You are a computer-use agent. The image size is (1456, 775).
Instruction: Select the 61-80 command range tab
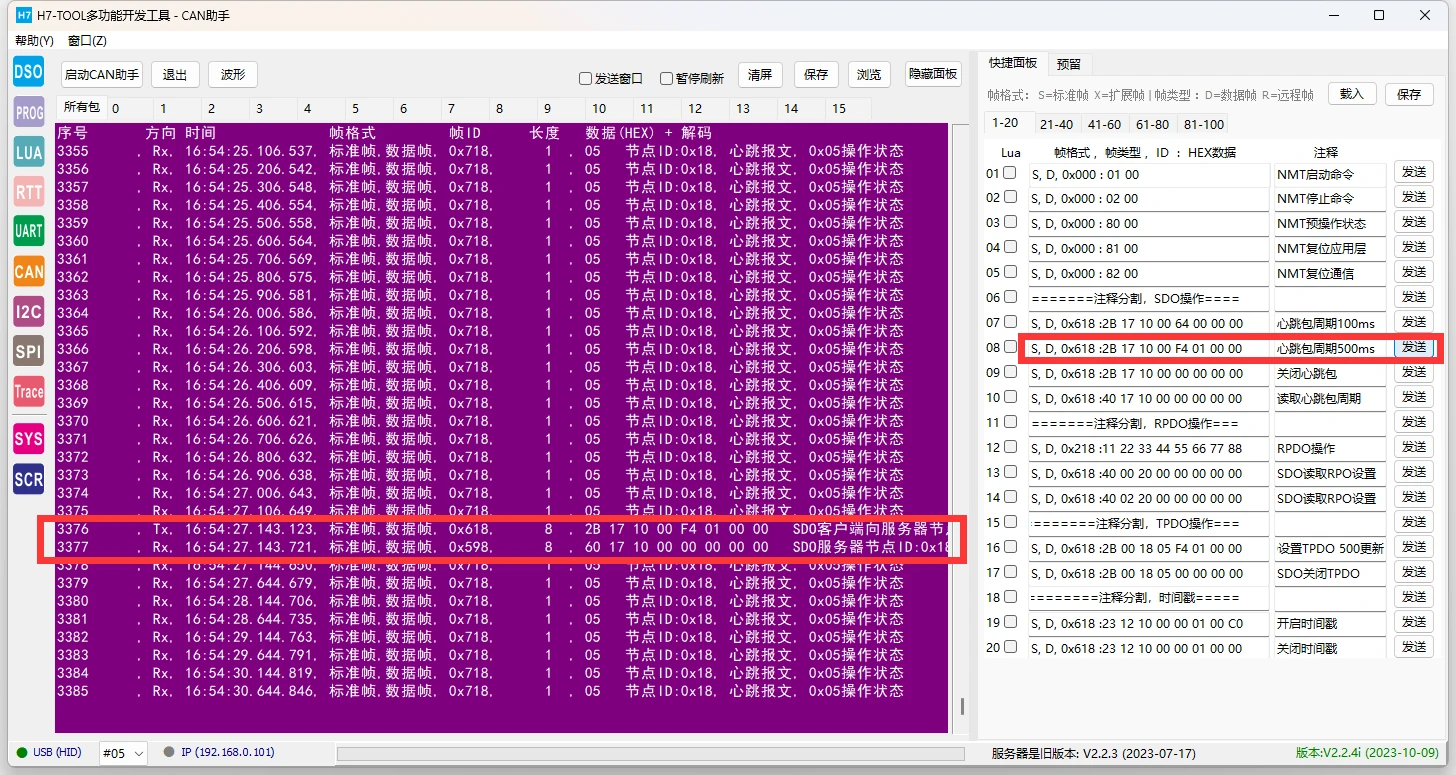1152,124
